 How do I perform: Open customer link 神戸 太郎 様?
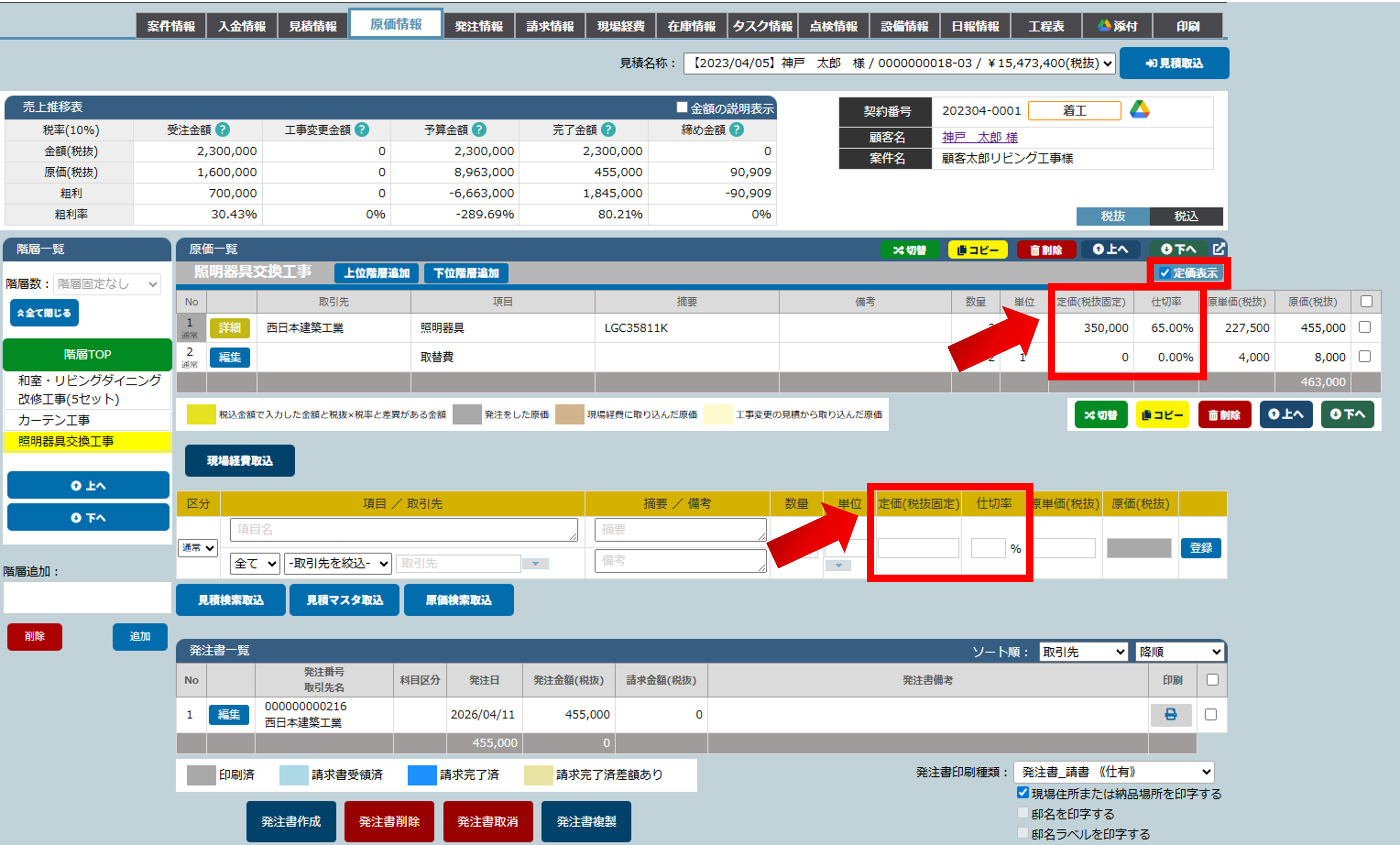tap(979, 137)
